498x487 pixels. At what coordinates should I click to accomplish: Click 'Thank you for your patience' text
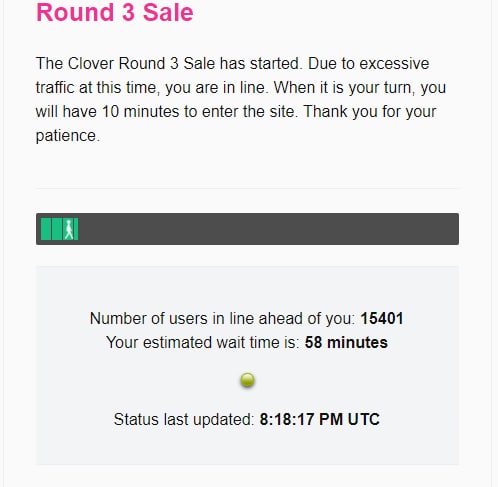[x=236, y=124]
